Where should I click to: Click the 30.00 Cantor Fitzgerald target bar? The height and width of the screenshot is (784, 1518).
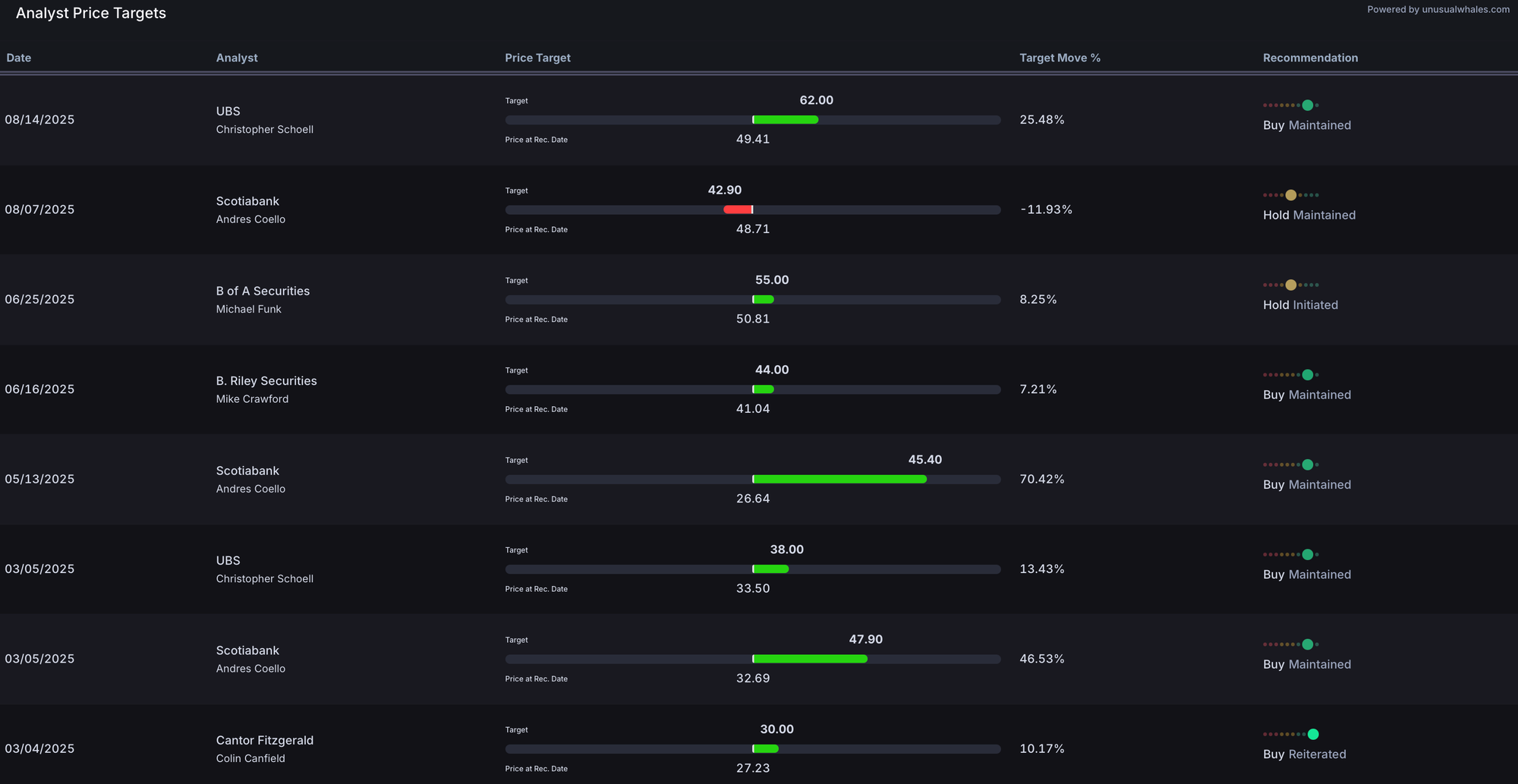click(765, 749)
